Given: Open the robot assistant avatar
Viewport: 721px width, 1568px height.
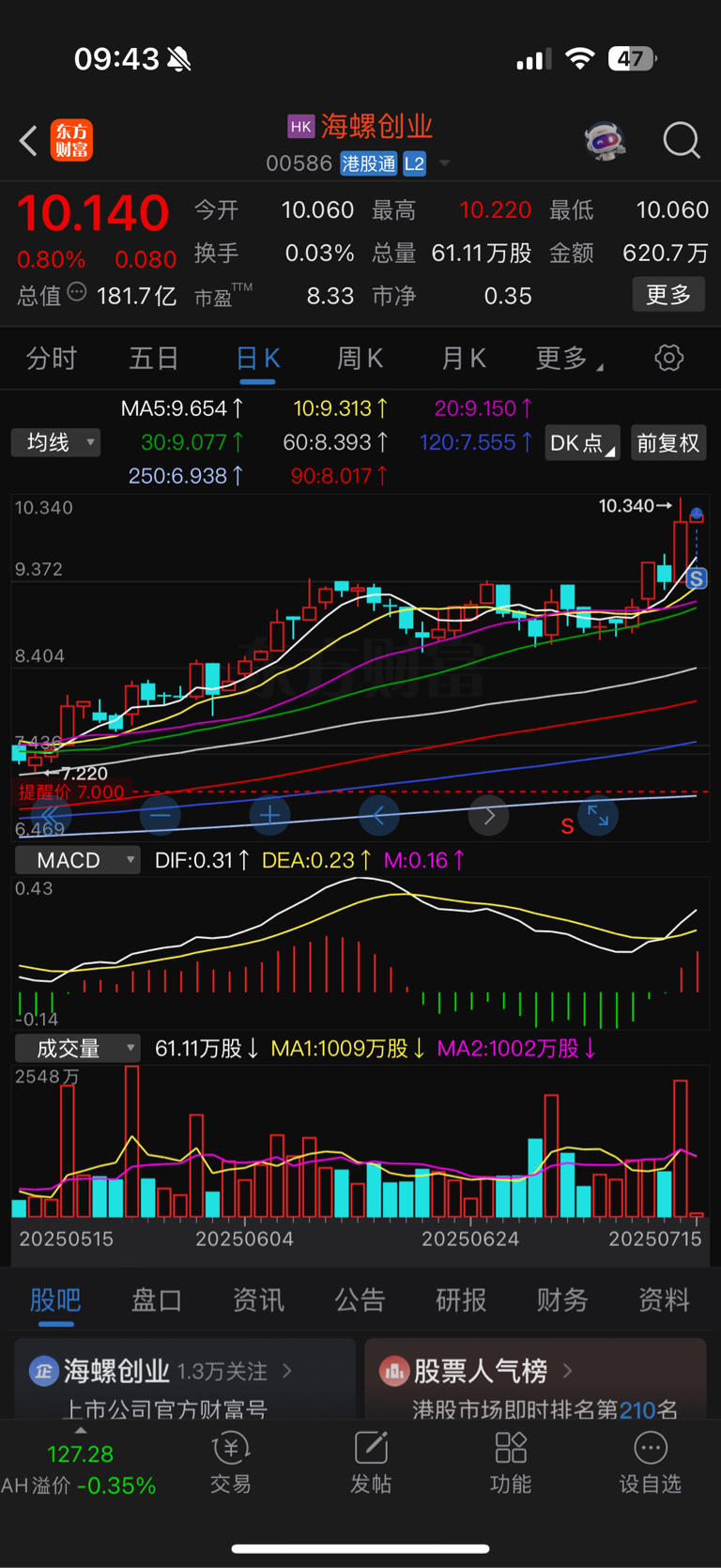Looking at the screenshot, I should 605,141.
